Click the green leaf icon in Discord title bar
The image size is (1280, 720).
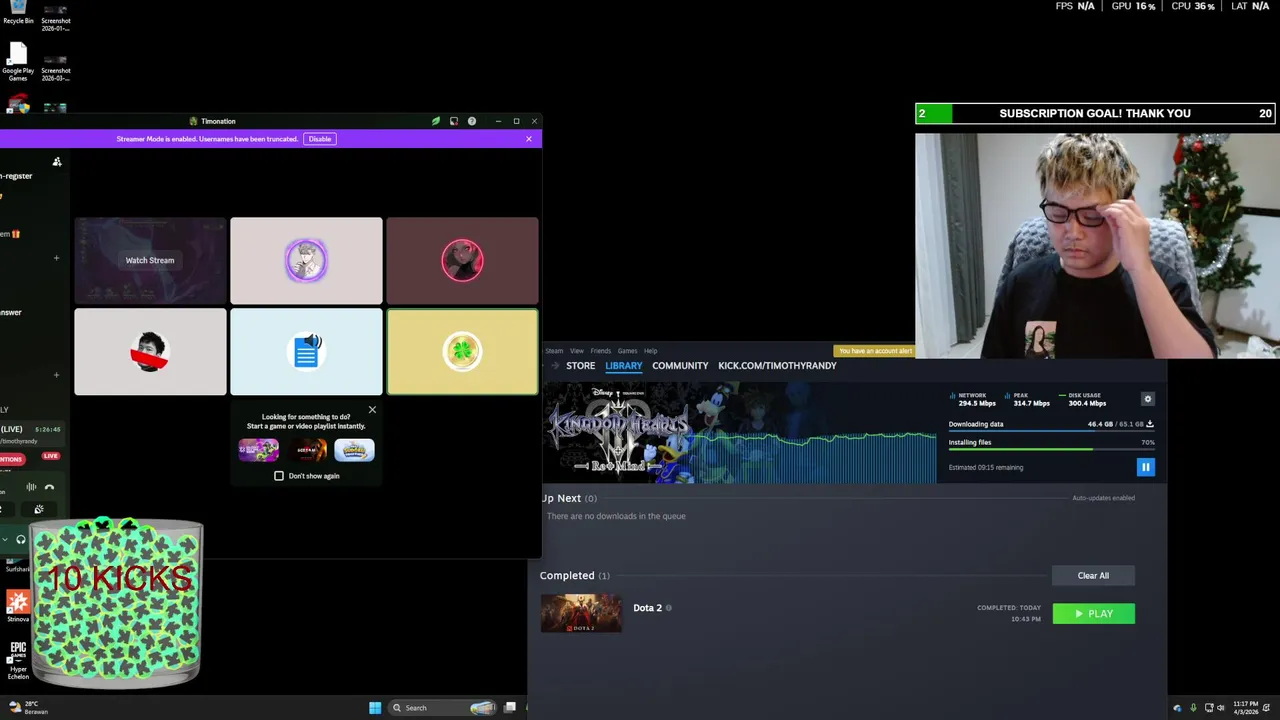coord(436,121)
